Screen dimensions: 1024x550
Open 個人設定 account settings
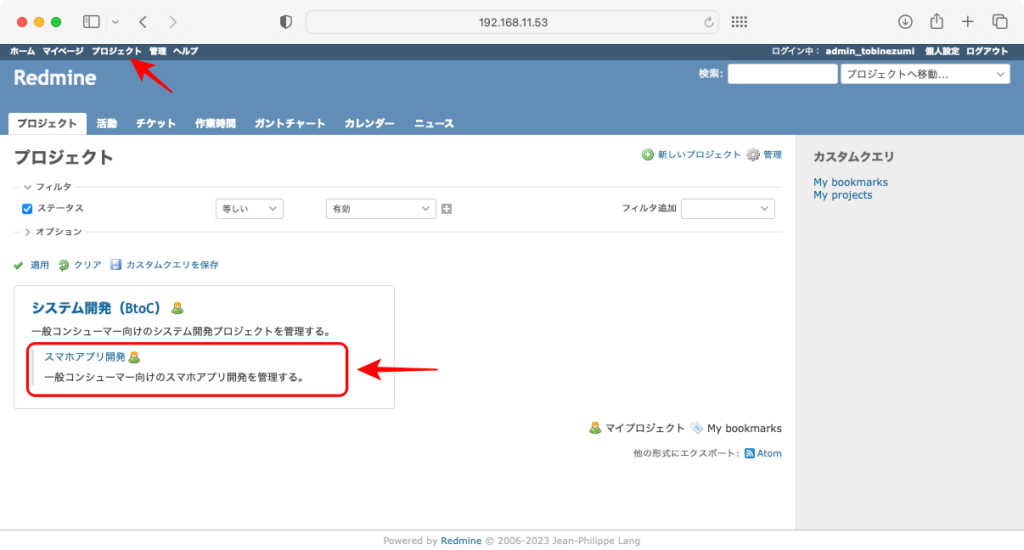tap(942, 51)
